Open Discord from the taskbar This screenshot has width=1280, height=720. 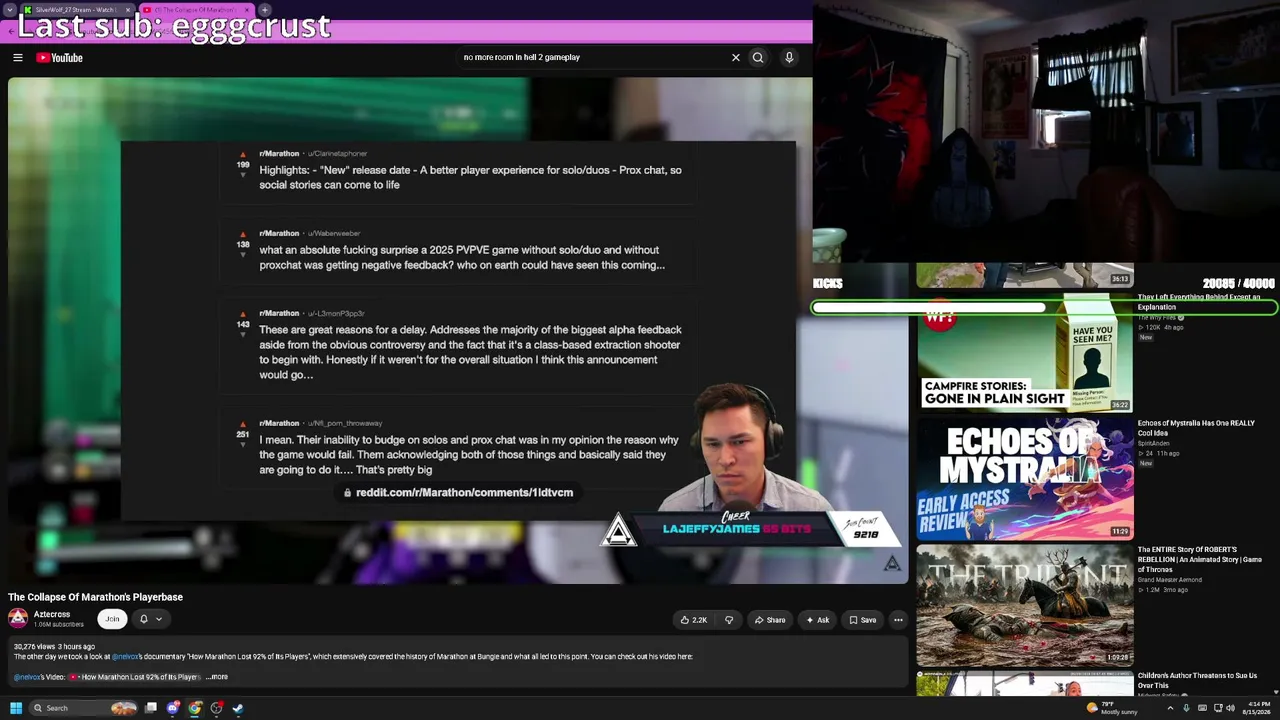(173, 708)
